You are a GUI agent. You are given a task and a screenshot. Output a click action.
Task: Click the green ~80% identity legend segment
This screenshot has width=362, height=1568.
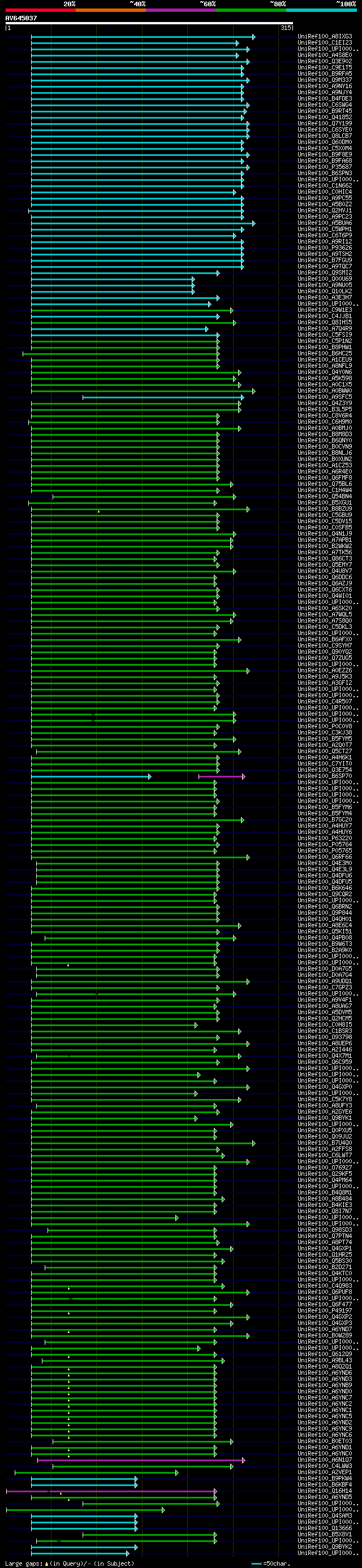(251, 10)
